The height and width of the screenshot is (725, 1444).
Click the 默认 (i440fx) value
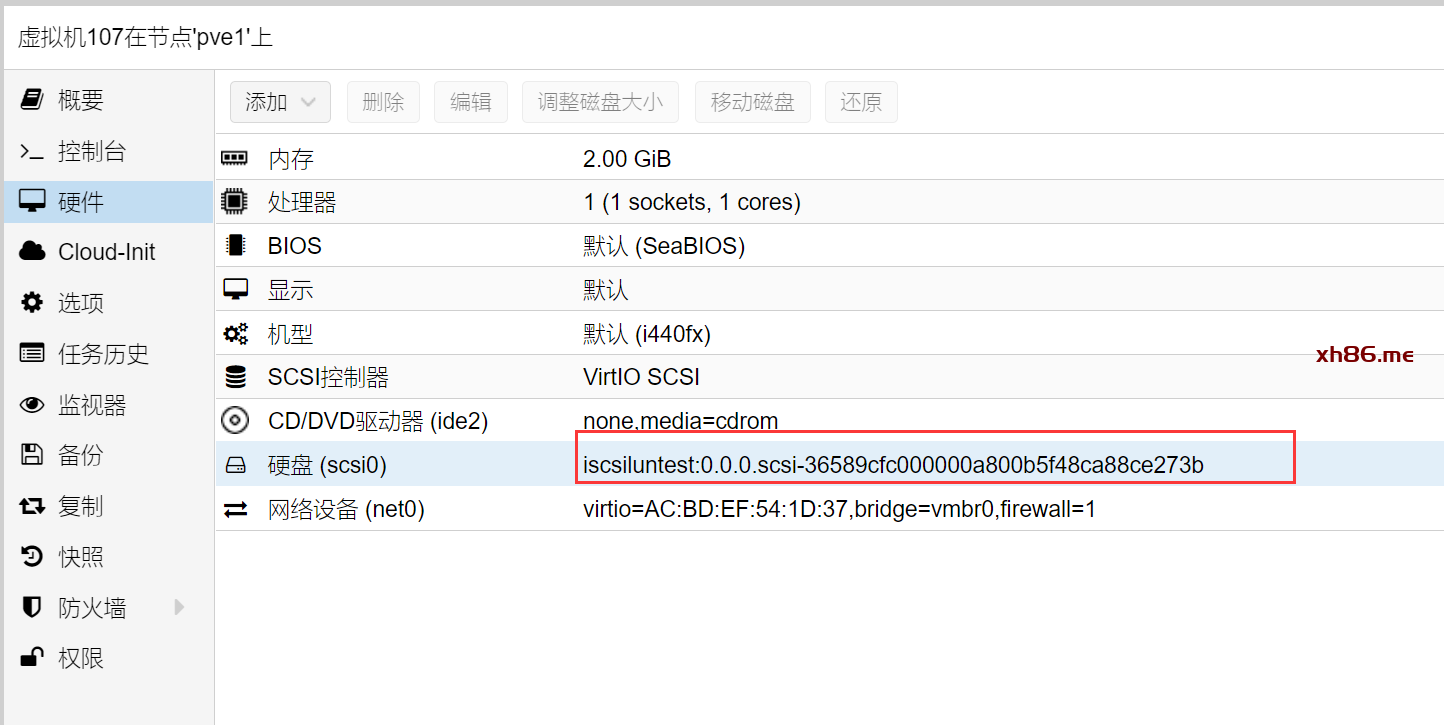(x=647, y=334)
